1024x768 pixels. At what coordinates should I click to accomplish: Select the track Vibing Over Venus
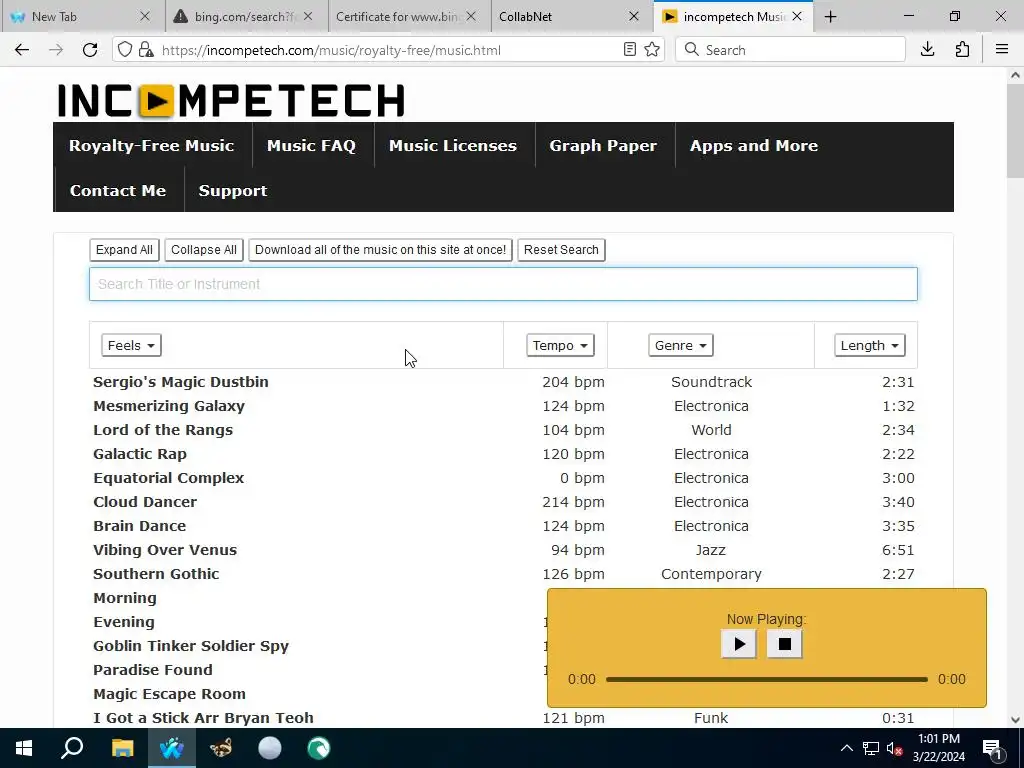tap(165, 550)
